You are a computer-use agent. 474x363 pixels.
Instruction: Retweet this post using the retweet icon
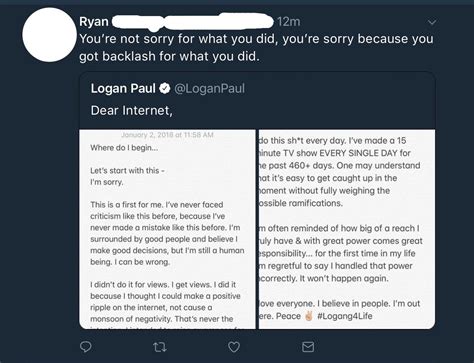point(160,347)
